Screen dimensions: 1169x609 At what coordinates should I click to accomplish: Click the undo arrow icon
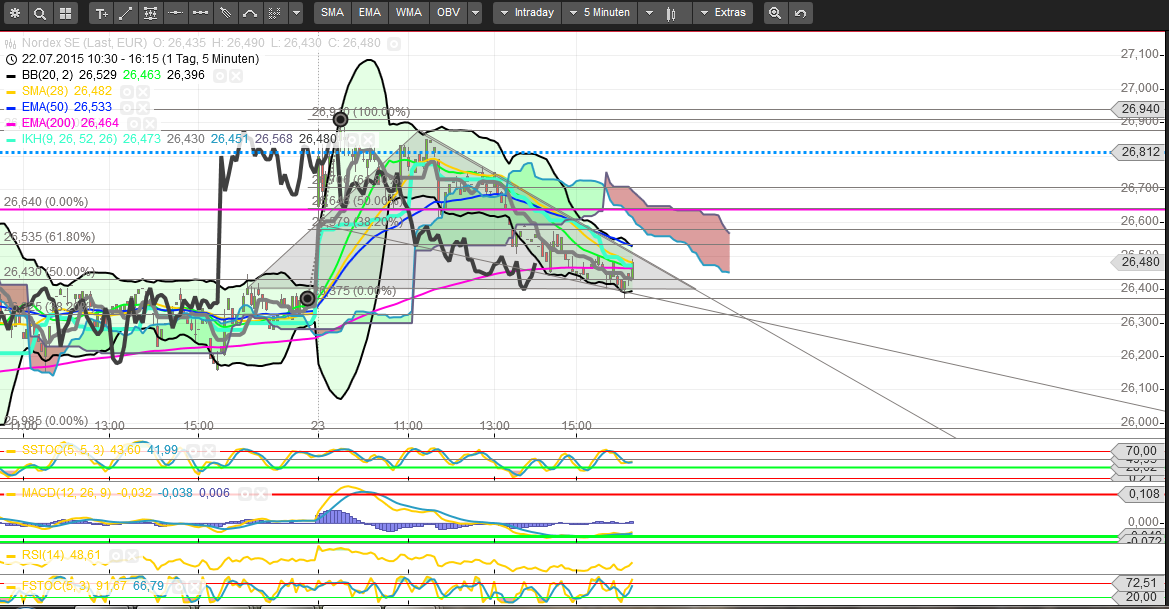[x=800, y=13]
